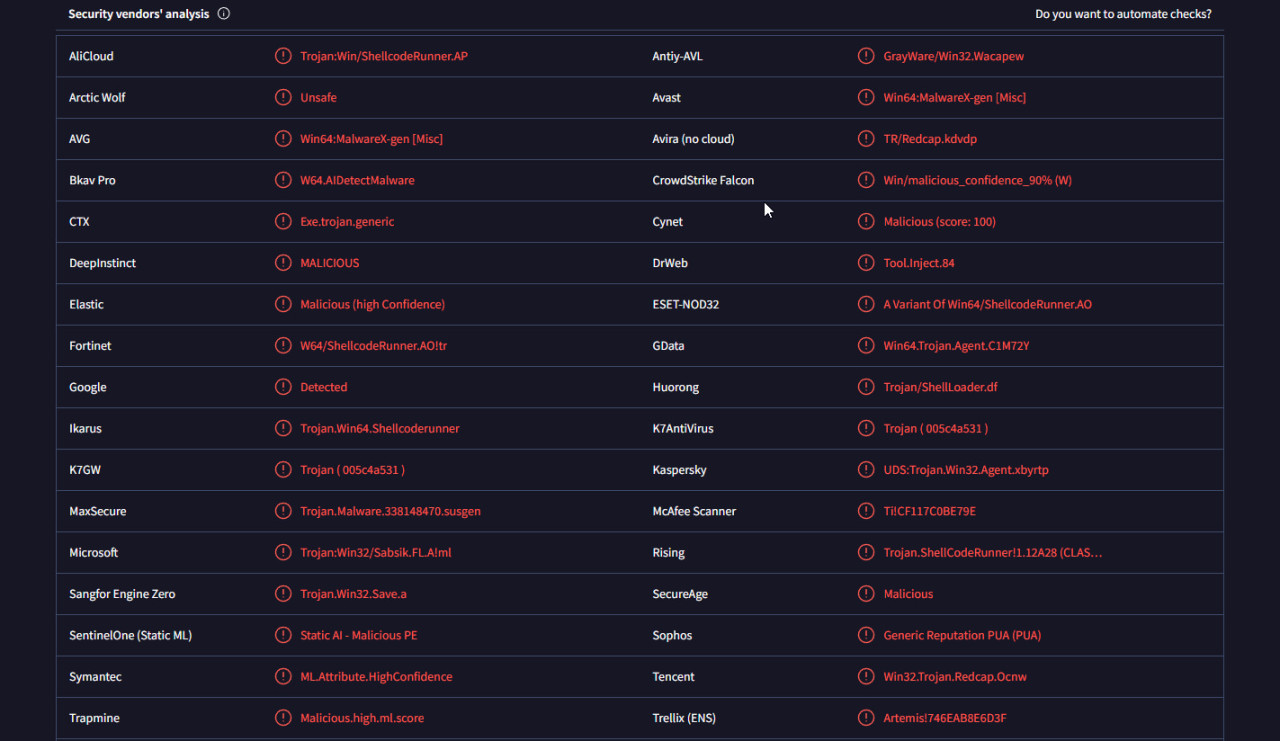Screen dimensions: 1280x741
Task: Click the alert icon beside Symantec ML.Attribute.HighConfidence
Action: click(x=283, y=677)
